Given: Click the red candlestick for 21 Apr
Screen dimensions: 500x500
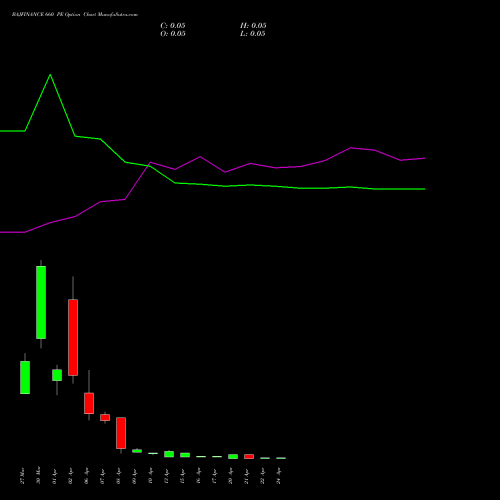Looking at the screenshot, I should click(x=249, y=456).
